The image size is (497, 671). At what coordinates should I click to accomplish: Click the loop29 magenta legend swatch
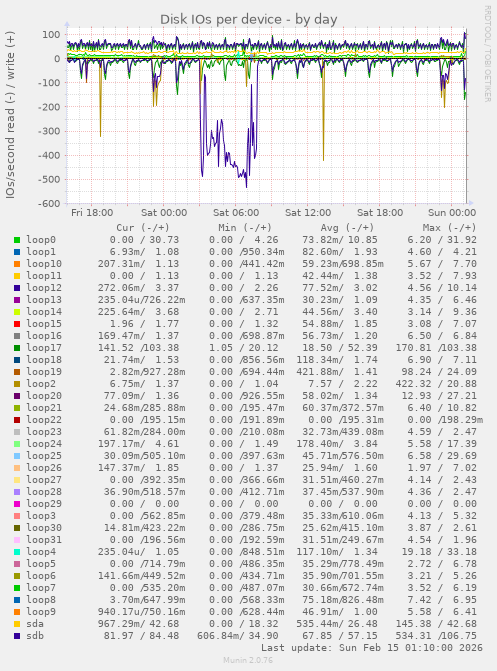tap(17, 504)
